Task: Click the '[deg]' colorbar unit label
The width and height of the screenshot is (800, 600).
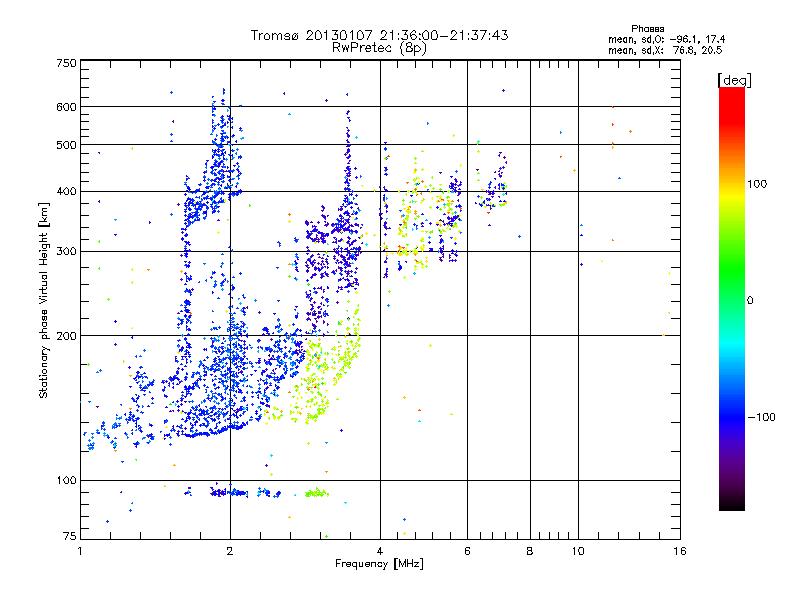Action: coord(734,80)
